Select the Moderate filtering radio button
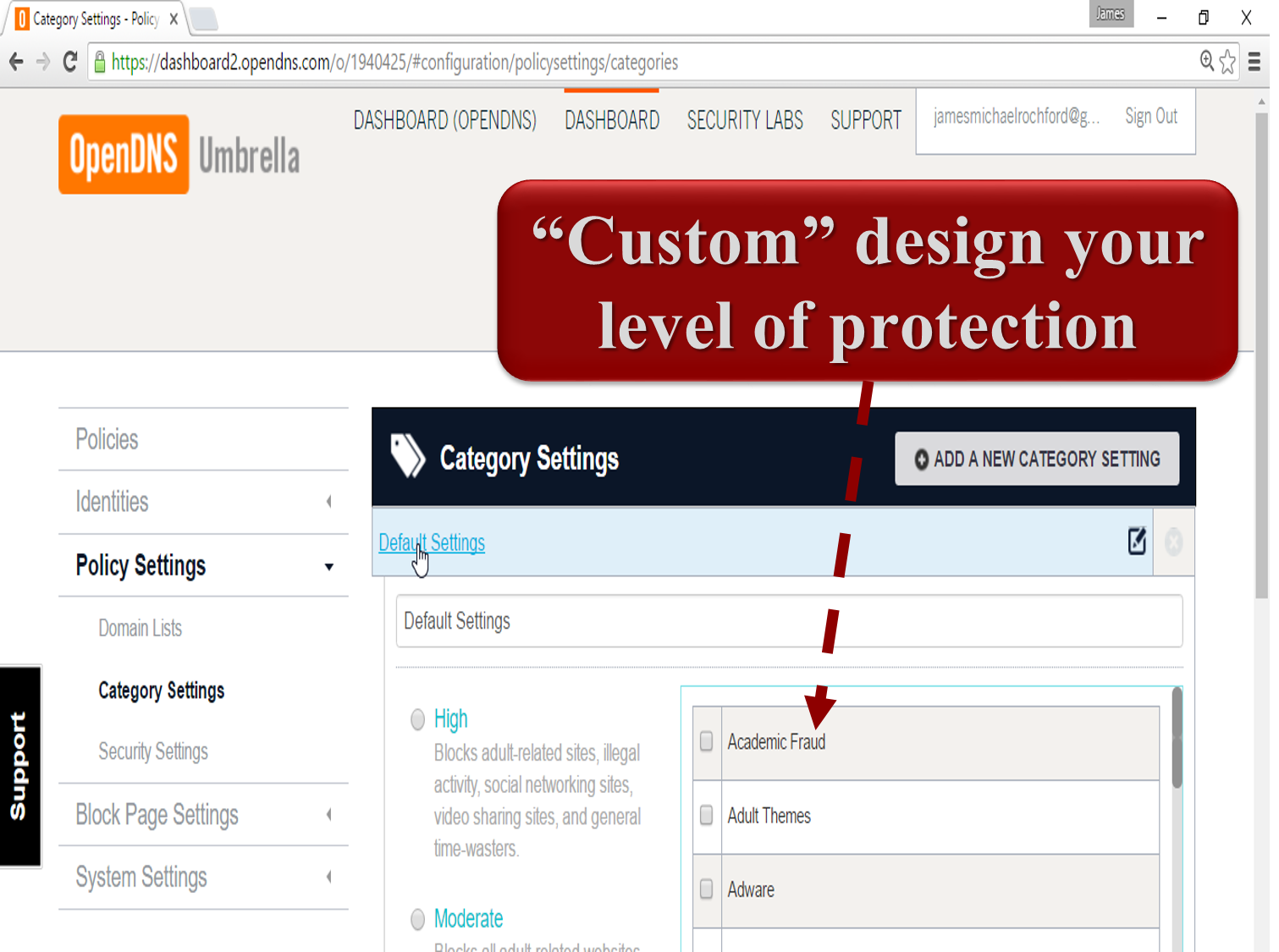 click(417, 919)
